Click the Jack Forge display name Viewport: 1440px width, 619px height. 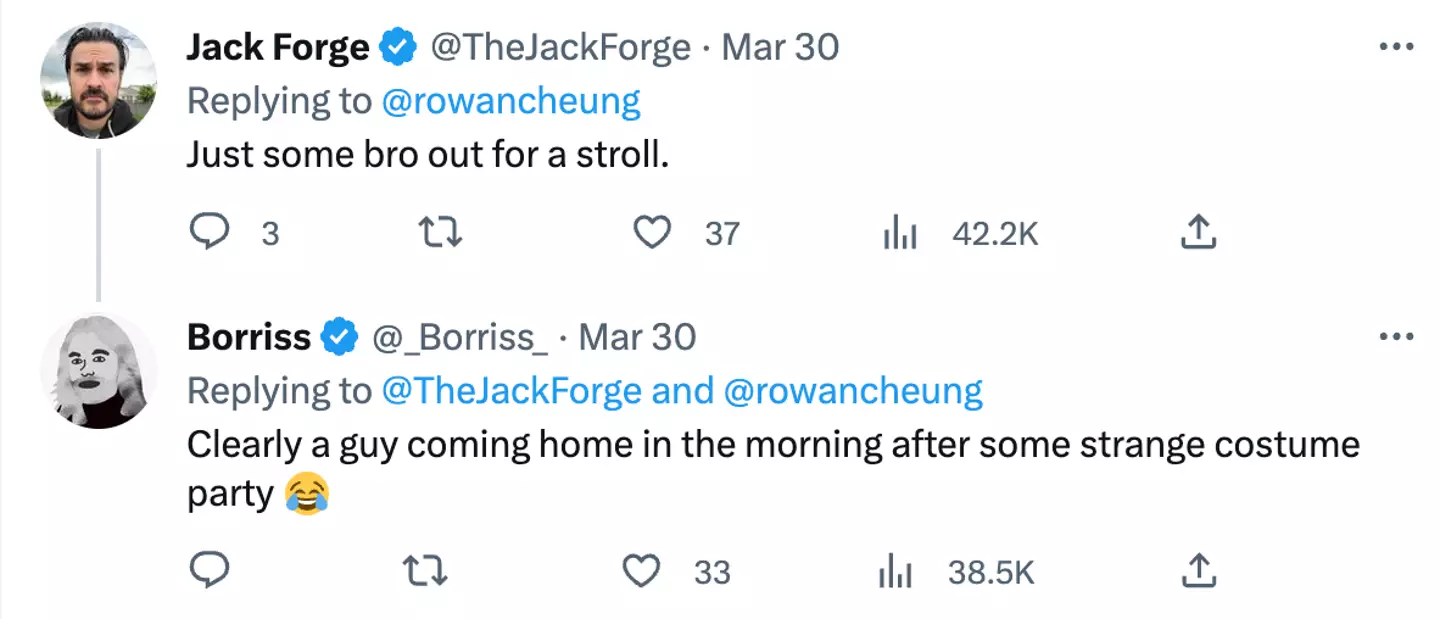[x=277, y=47]
